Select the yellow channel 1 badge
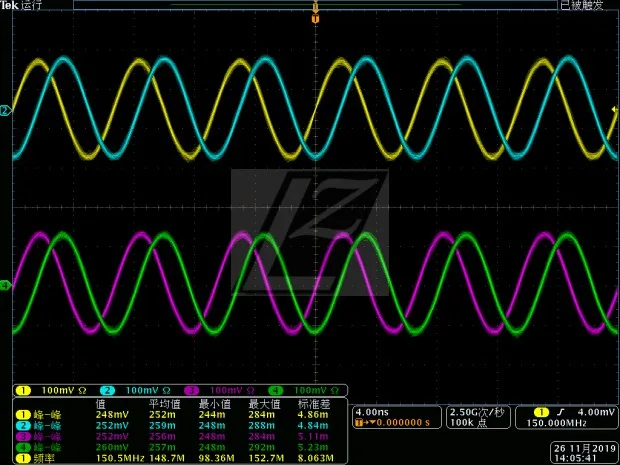The height and width of the screenshot is (465, 620). [23, 391]
